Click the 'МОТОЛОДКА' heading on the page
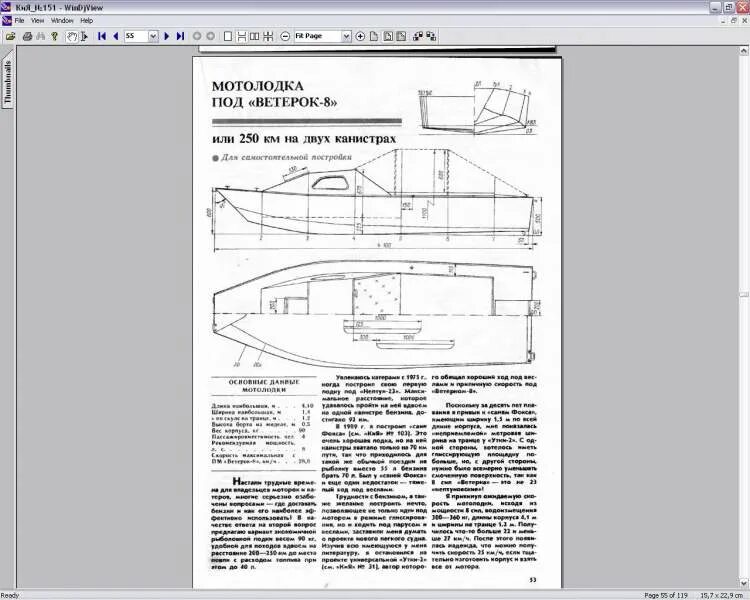Image resolution: width=750 pixels, height=600 pixels. click(257, 86)
